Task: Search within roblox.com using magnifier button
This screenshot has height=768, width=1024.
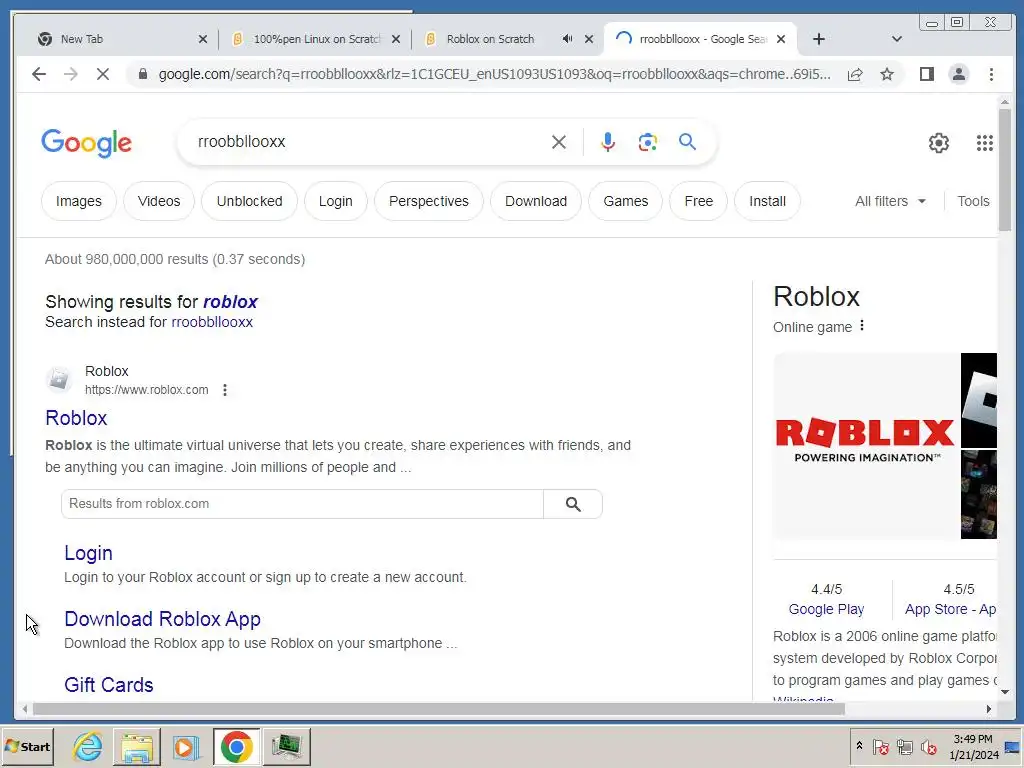Action: point(573,504)
